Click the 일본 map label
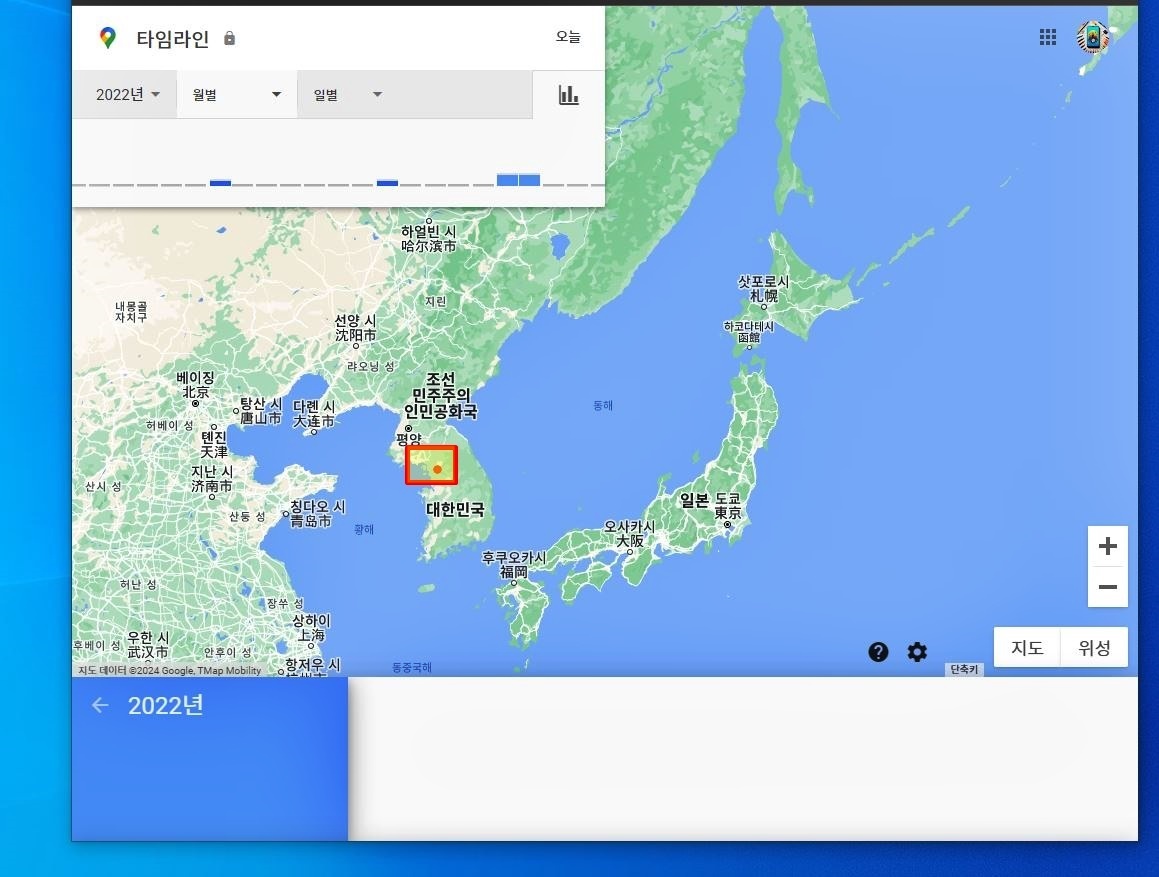 (694, 501)
